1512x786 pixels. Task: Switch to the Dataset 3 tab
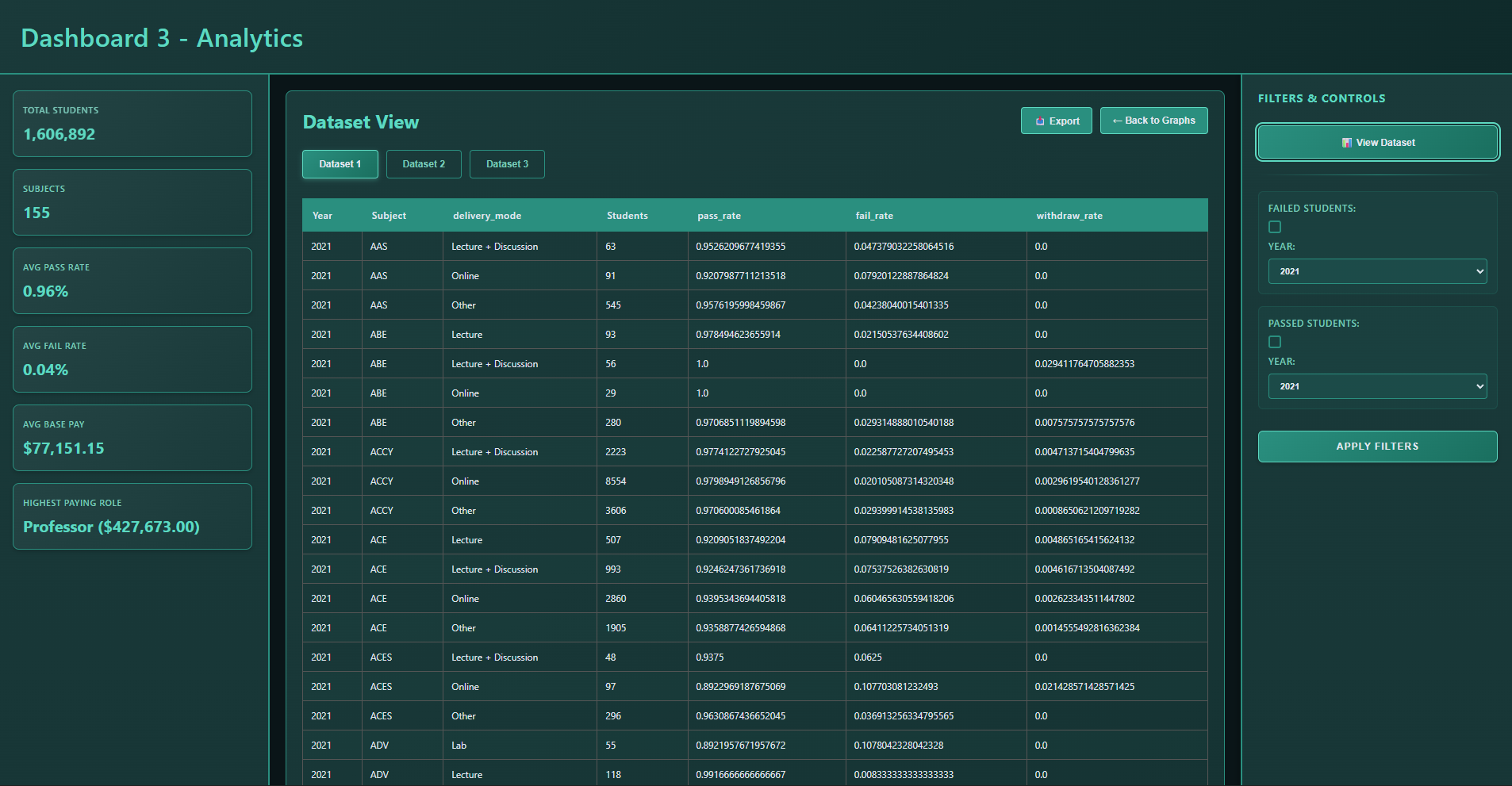click(x=507, y=164)
